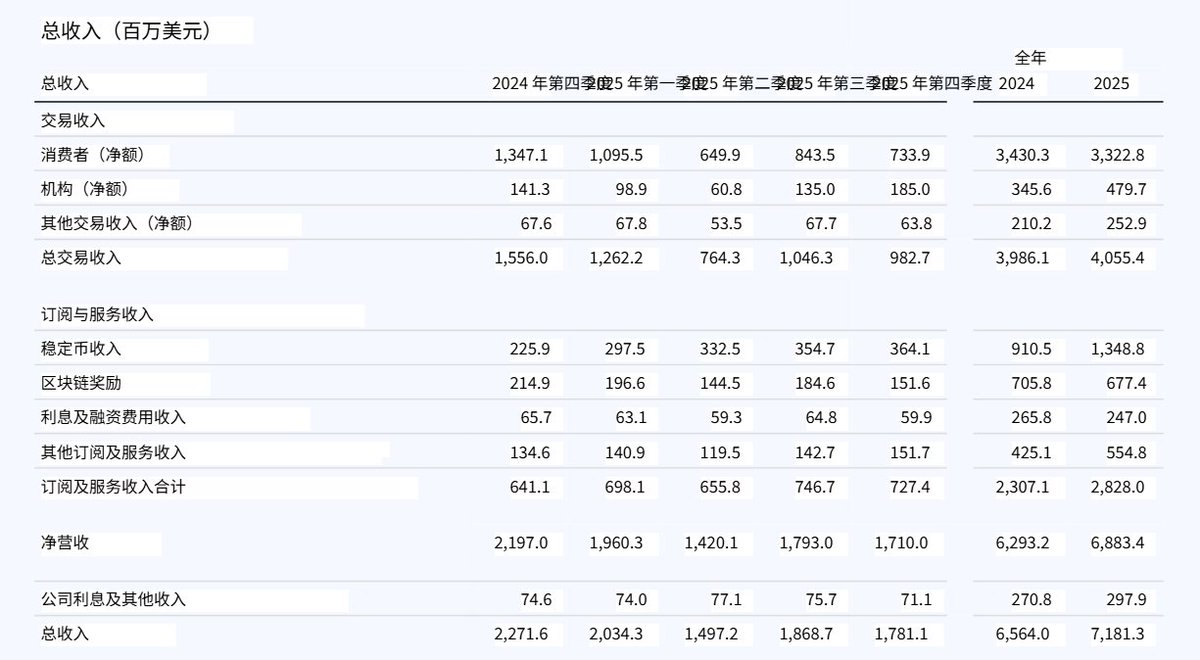Click the "其他交易收入（净额）" row label
The image size is (1200, 660).
tap(117, 223)
